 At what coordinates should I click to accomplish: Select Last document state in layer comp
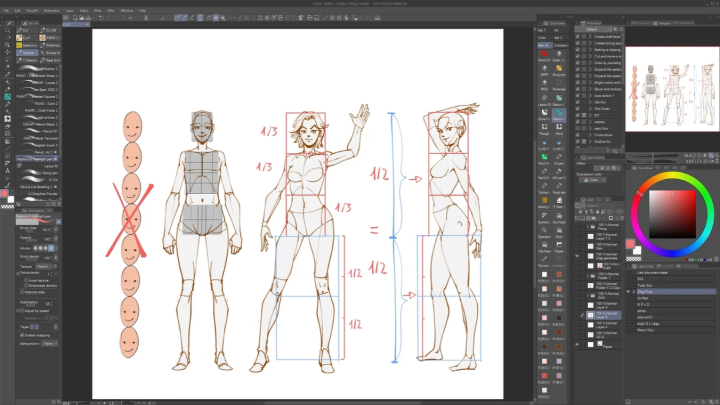click(x=671, y=272)
